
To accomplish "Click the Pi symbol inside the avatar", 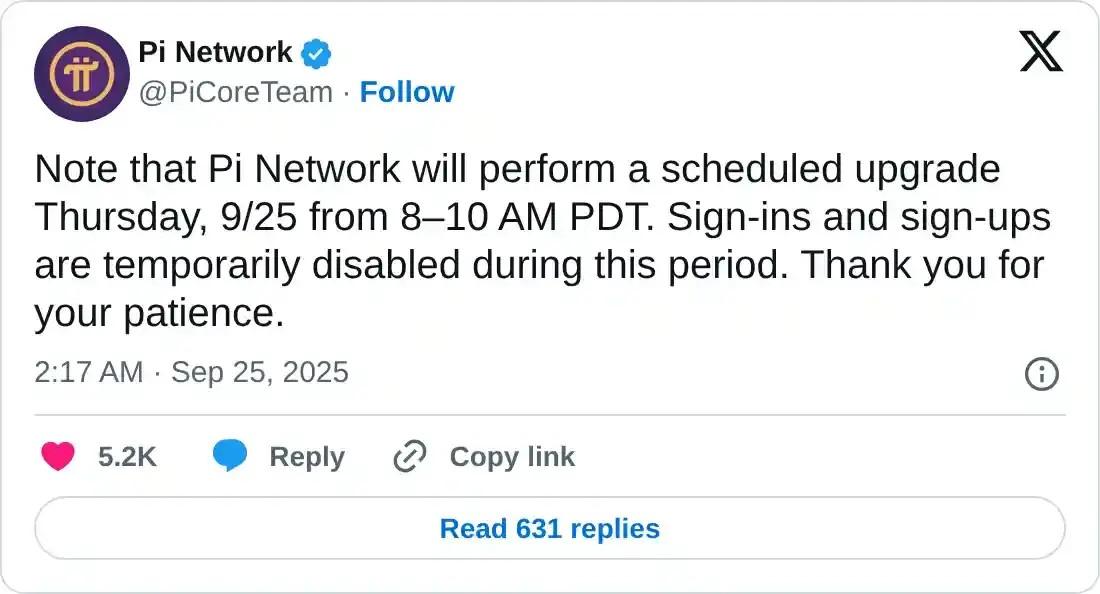I will click(x=83, y=72).
